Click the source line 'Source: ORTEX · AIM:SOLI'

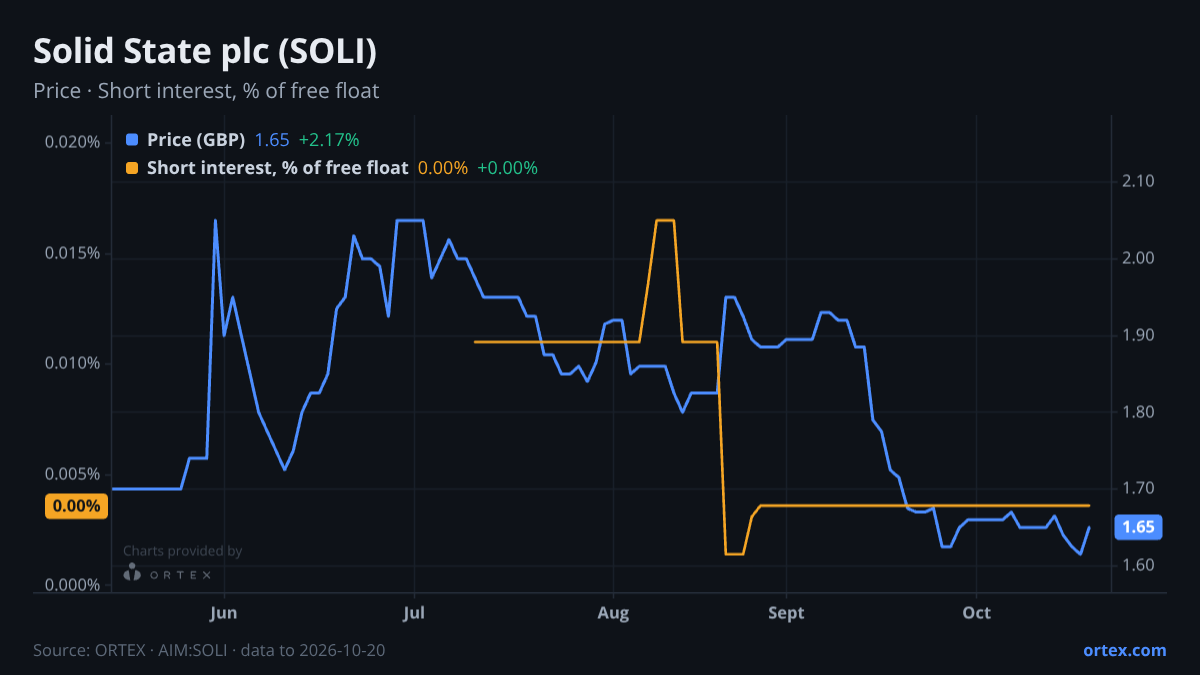132,650
